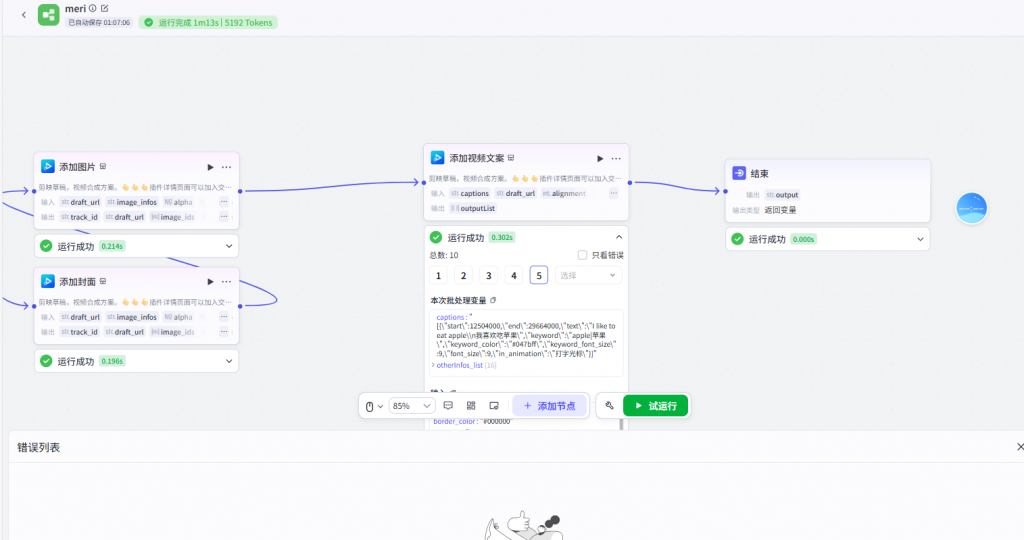Toggle the minimap icon in bottom toolbar
The height and width of the screenshot is (540, 1024).
(494, 406)
